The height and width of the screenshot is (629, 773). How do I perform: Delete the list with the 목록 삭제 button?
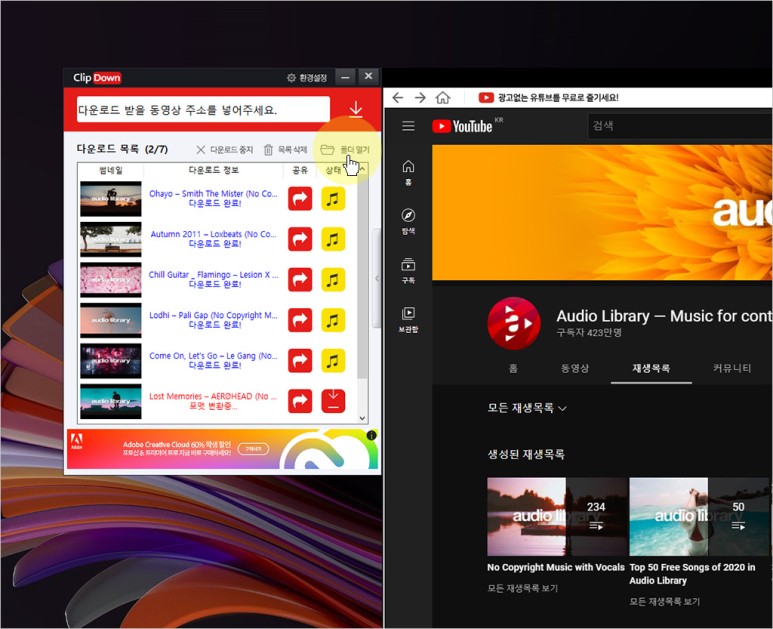pos(285,149)
